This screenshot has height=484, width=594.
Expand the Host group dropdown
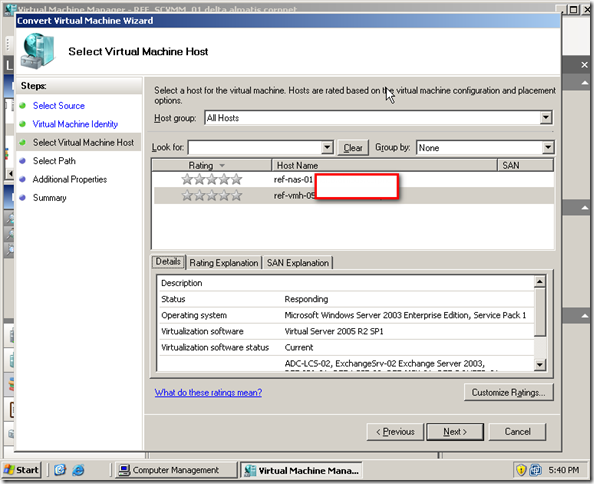pos(546,118)
